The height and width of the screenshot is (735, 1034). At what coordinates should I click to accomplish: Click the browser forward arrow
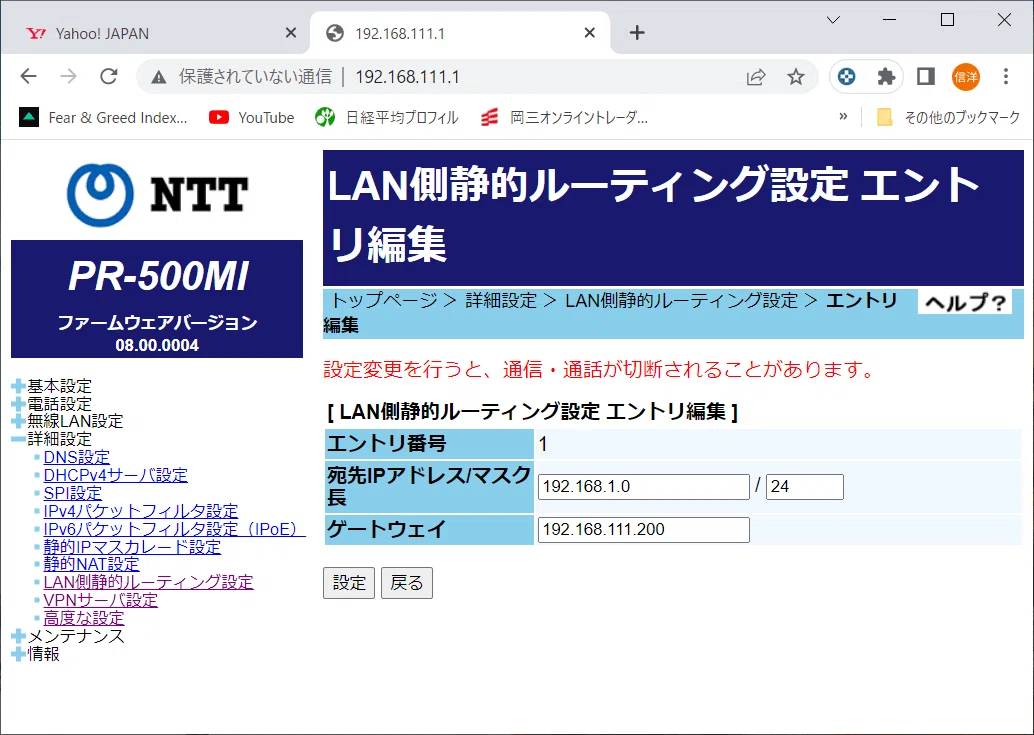click(x=69, y=76)
